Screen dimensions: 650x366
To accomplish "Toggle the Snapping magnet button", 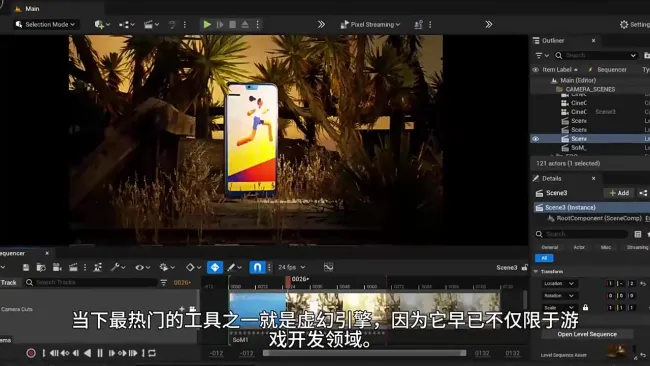I will (257, 267).
